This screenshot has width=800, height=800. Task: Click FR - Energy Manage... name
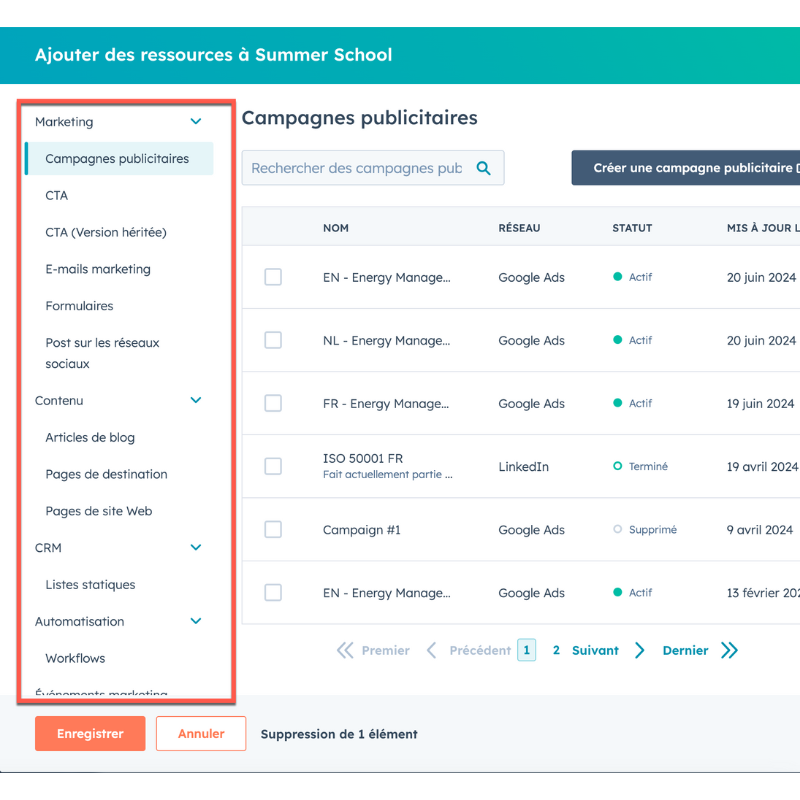click(x=386, y=404)
